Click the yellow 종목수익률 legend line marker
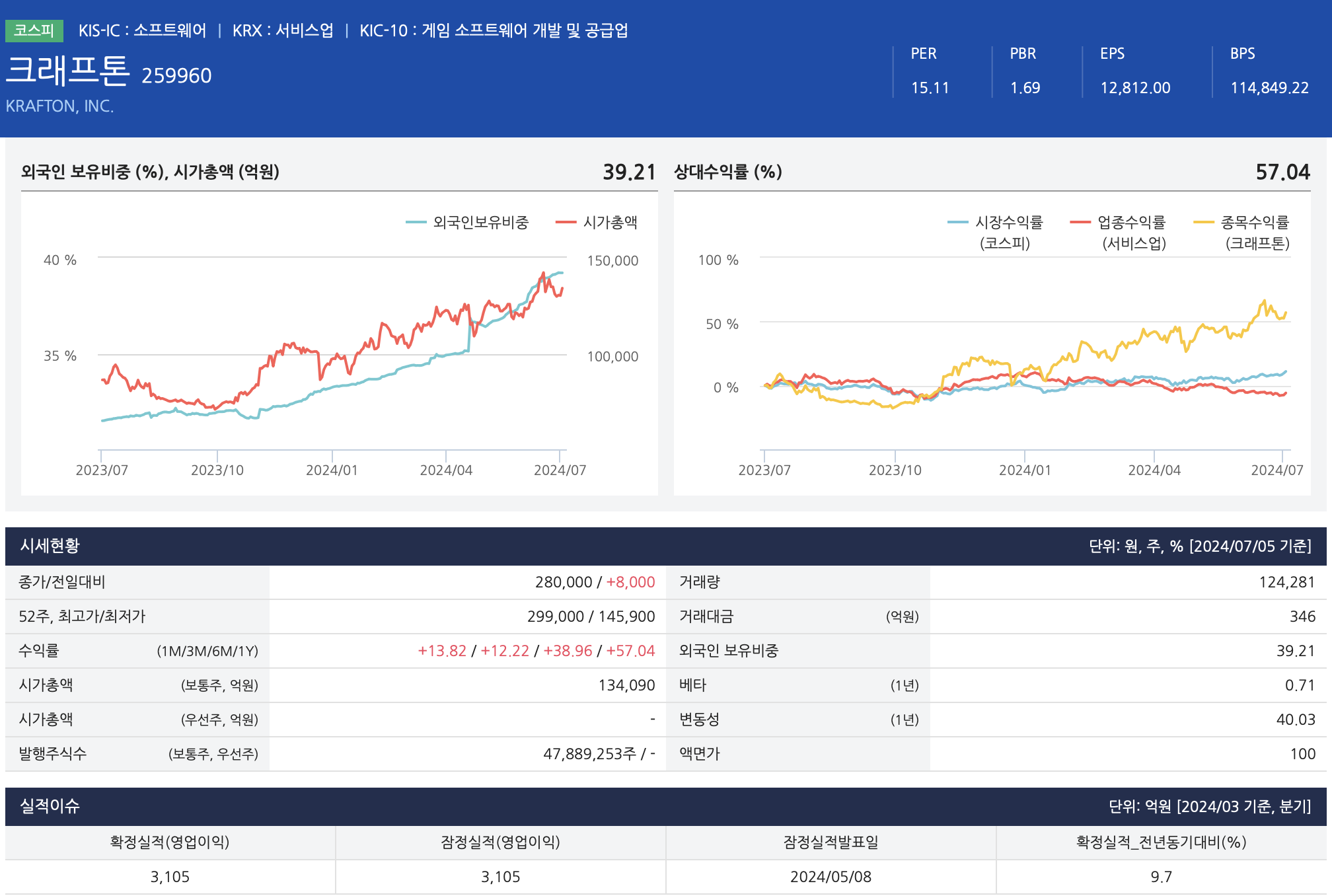 [1203, 223]
